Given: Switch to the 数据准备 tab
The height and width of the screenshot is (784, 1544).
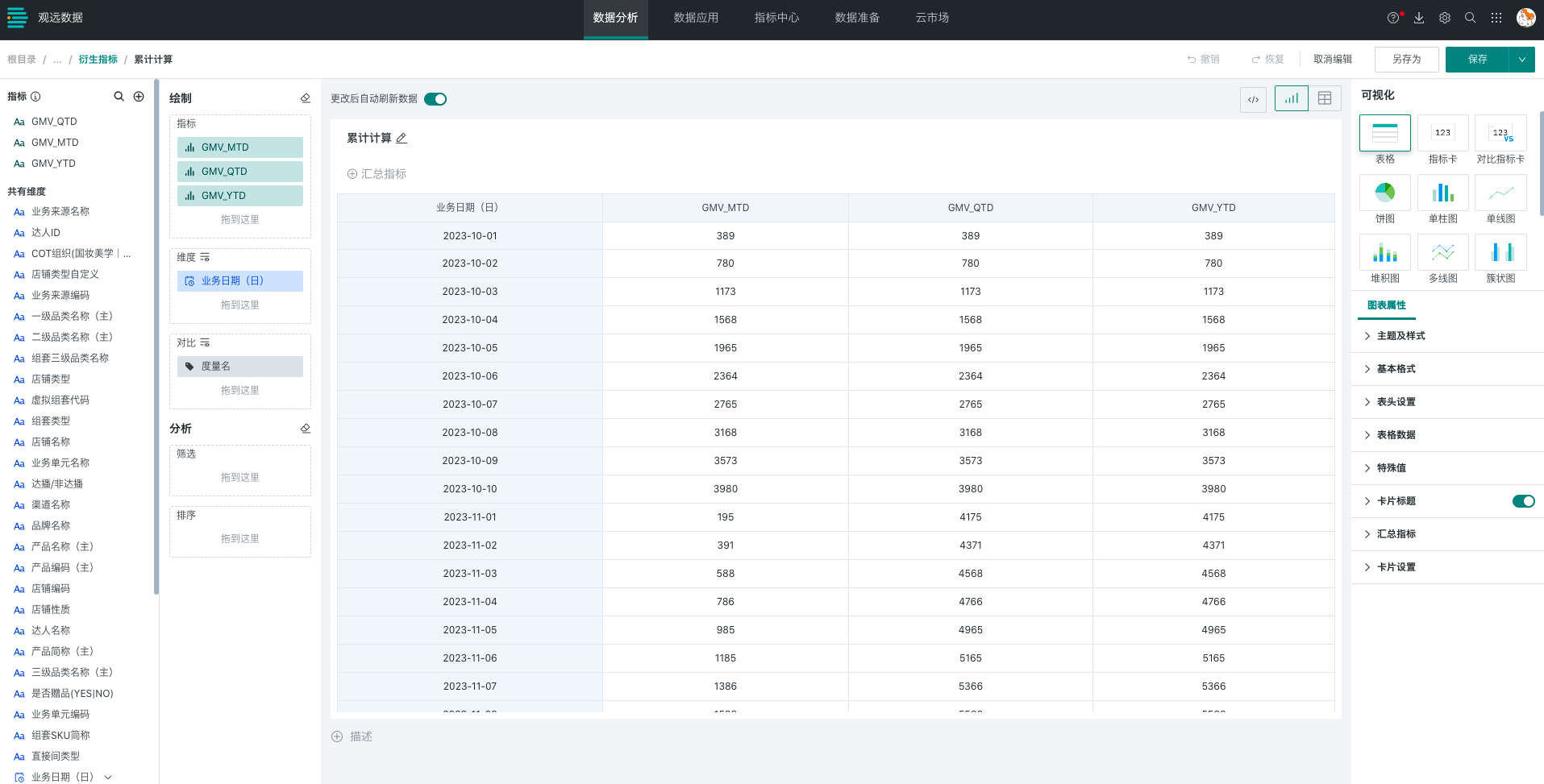Looking at the screenshot, I should tap(857, 18).
